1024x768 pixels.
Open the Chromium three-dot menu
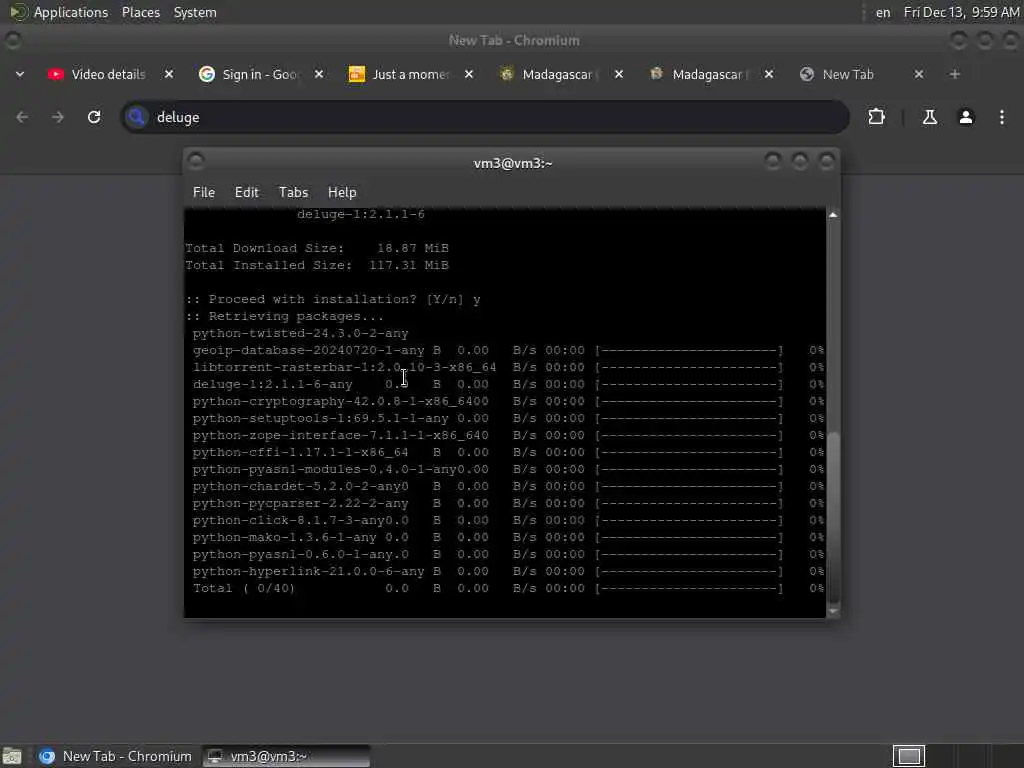coord(1002,117)
